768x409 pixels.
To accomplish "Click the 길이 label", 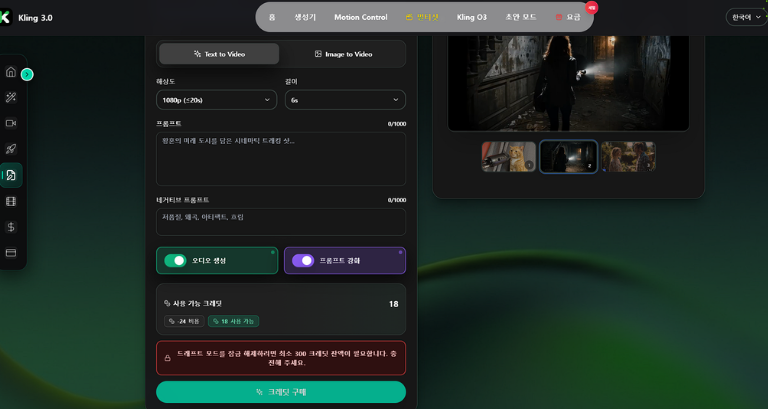I will pyautogui.click(x=291, y=81).
